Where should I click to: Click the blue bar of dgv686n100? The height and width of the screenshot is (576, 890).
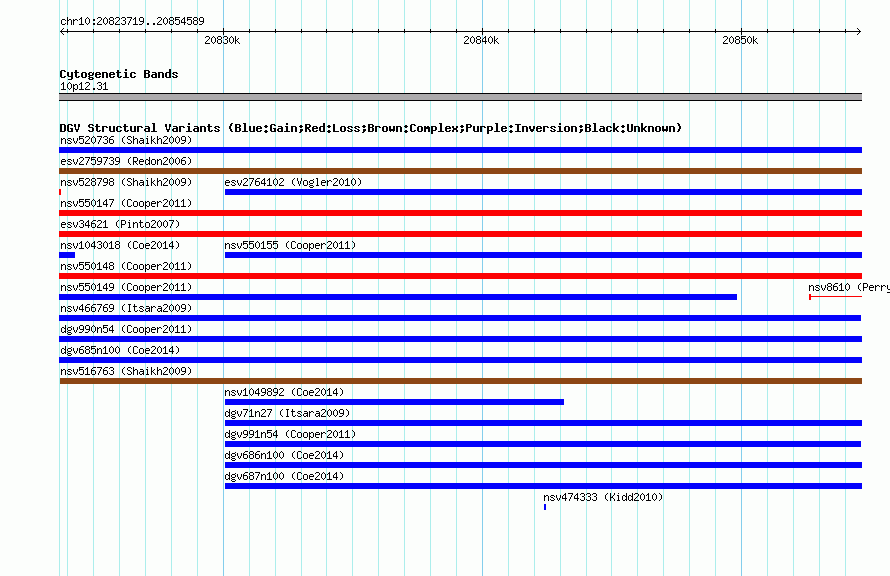point(543,465)
